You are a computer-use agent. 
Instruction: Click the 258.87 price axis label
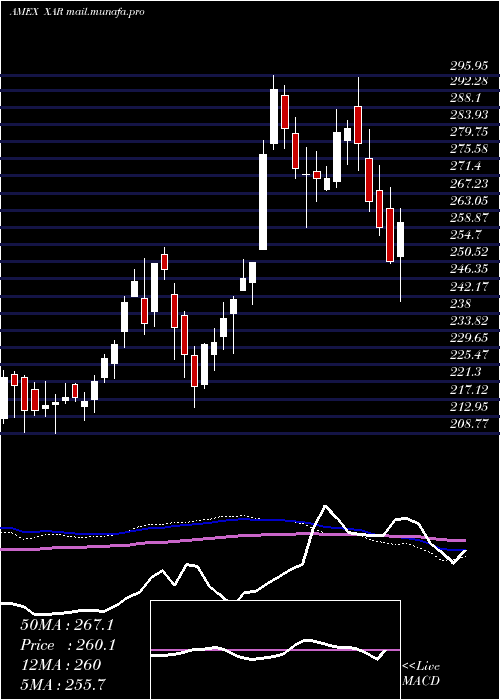(x=468, y=218)
